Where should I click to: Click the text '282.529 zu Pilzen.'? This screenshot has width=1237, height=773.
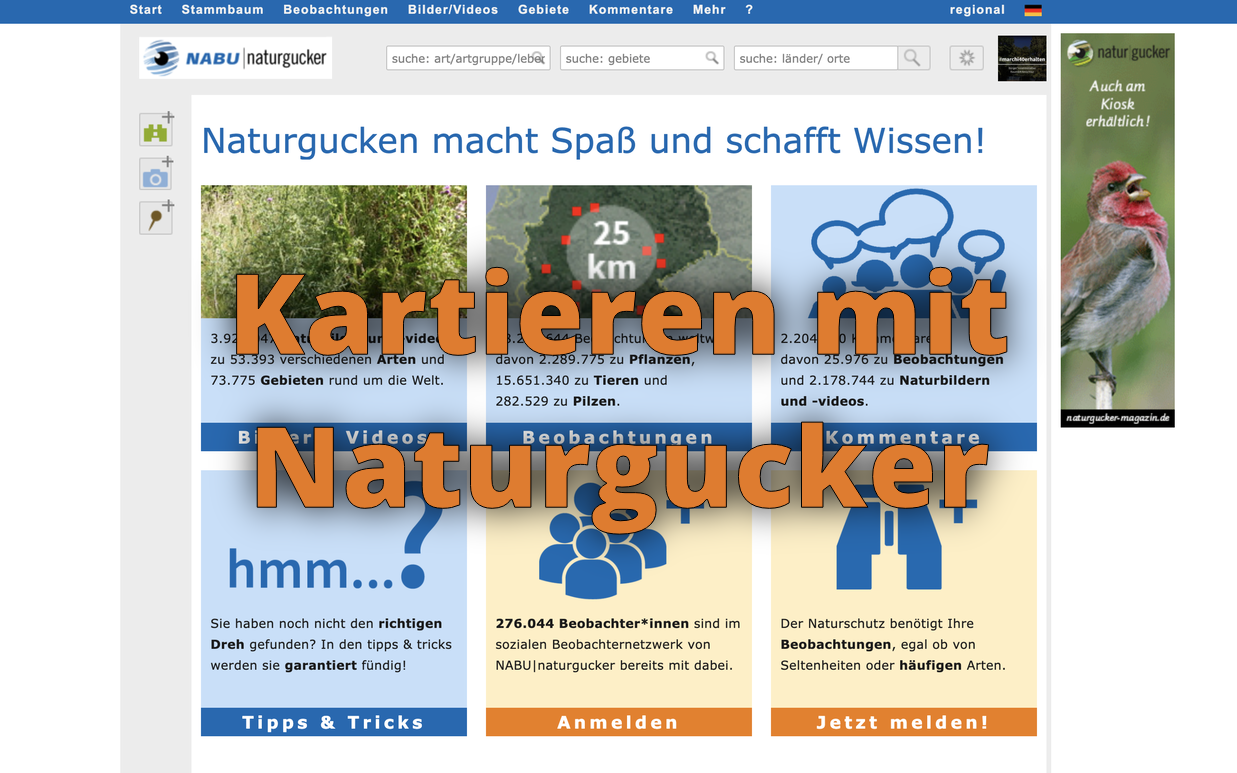[557, 401]
